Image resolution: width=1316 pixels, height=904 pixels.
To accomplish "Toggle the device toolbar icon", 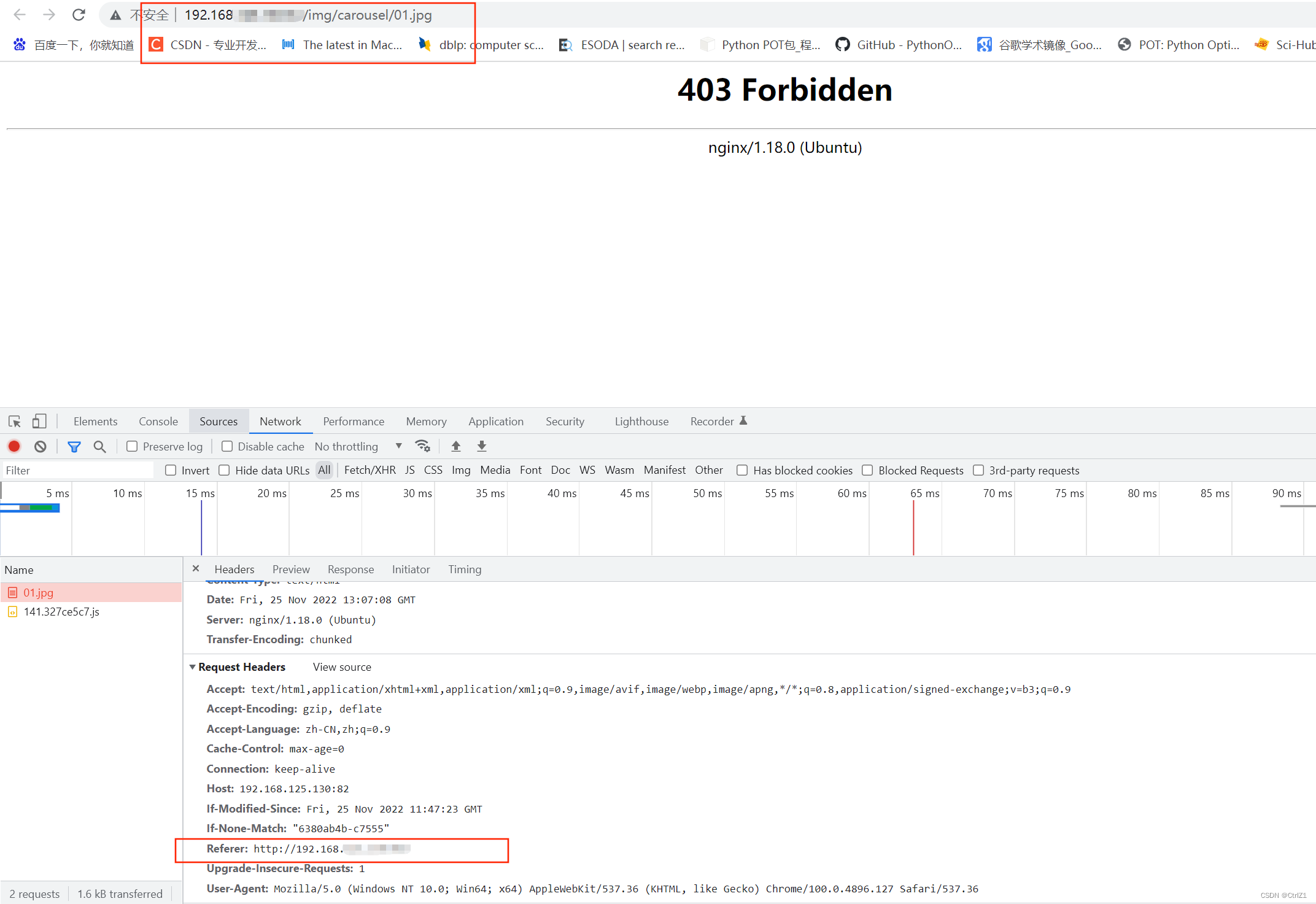I will click(39, 422).
